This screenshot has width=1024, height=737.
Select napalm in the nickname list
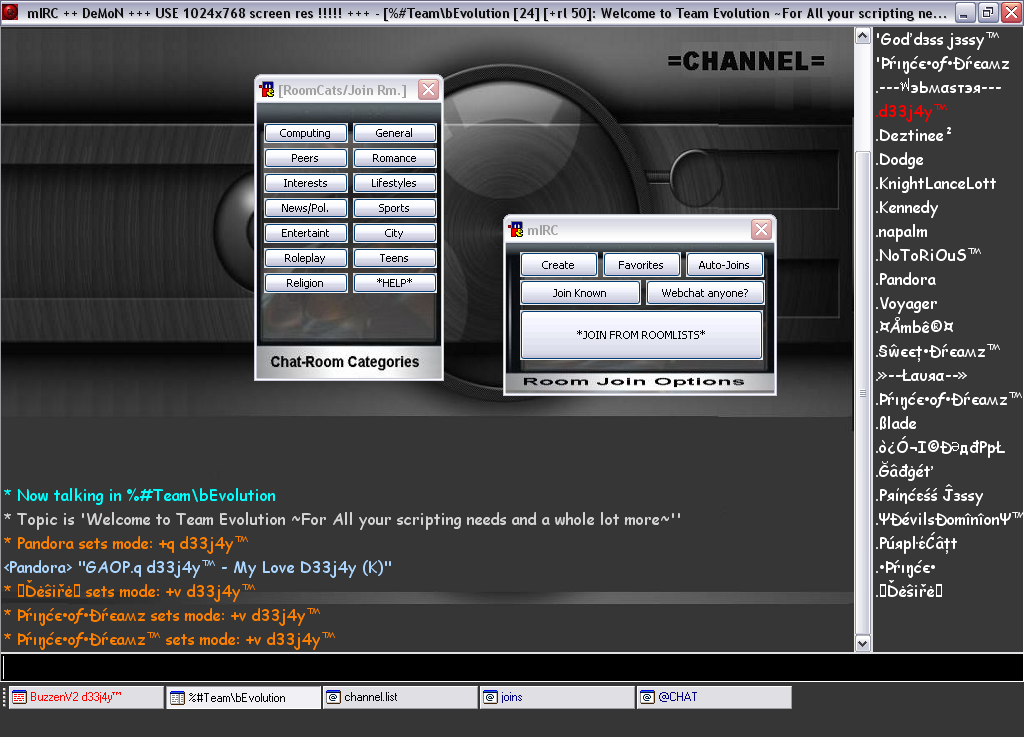pyautogui.click(x=902, y=232)
